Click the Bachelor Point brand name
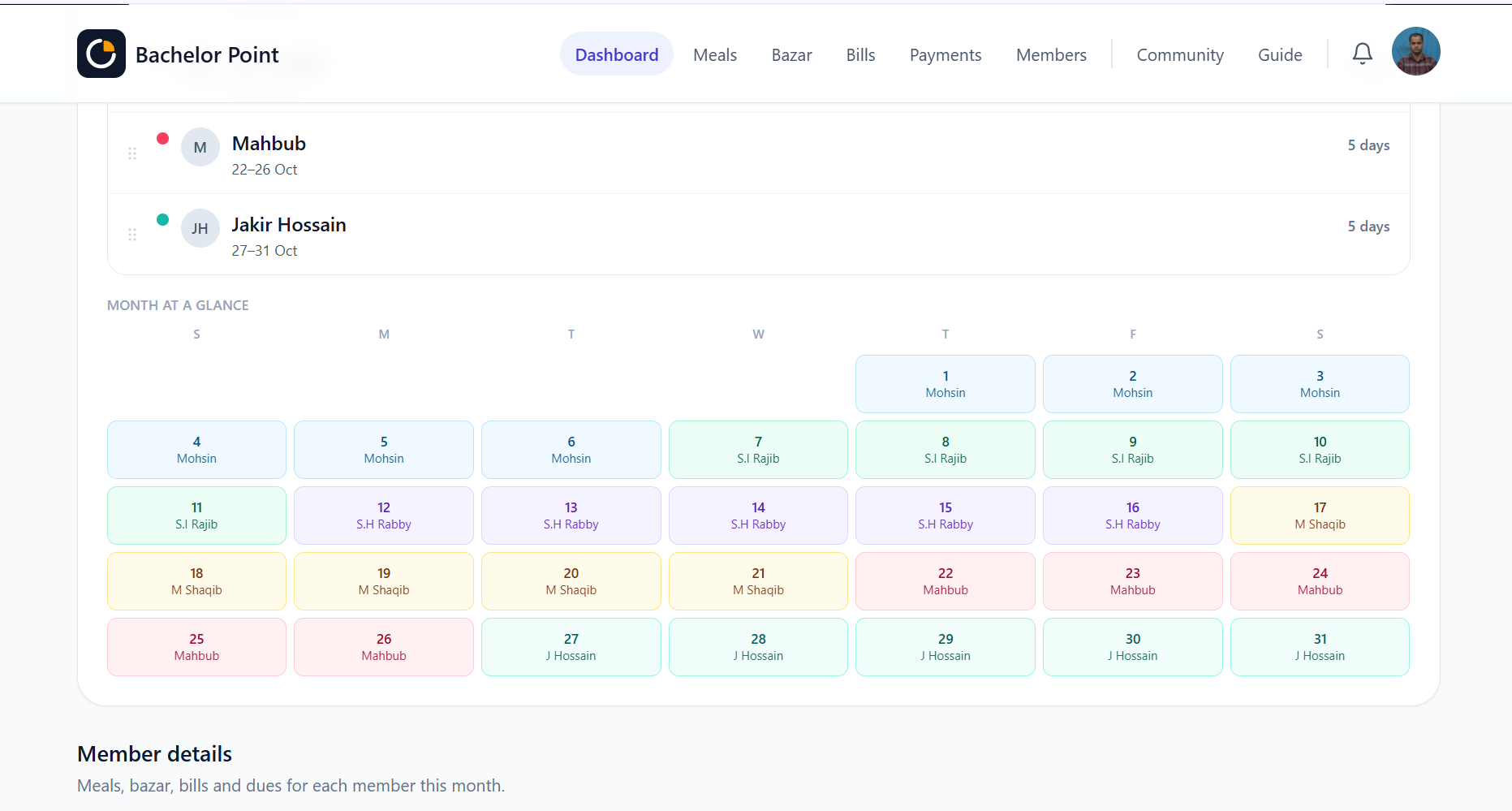Screen dimensions: 1512x811 pos(207,54)
